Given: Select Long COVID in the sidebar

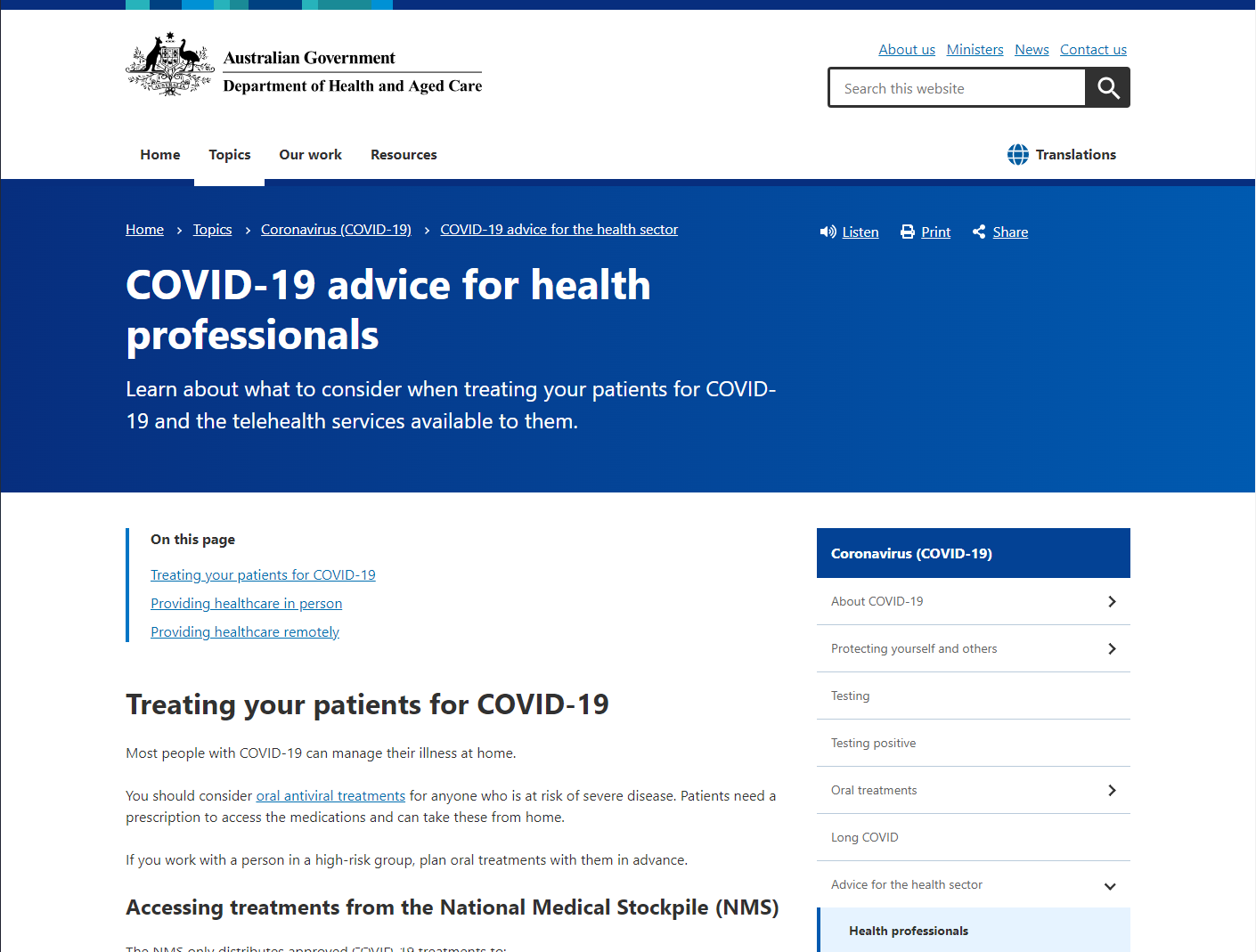Looking at the screenshot, I should [x=864, y=838].
